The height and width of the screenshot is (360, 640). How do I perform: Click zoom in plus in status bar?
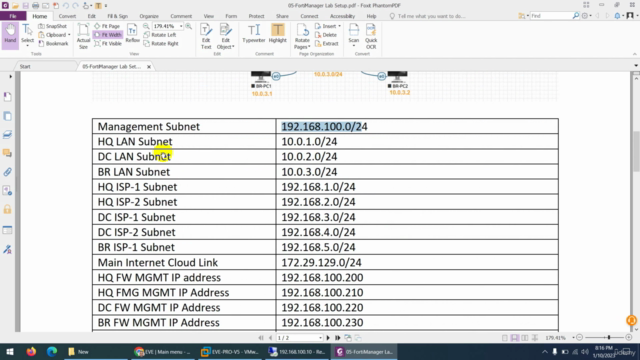point(629,338)
